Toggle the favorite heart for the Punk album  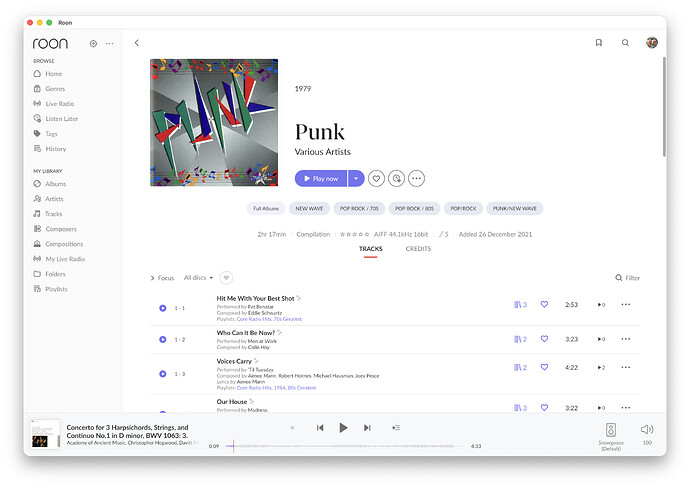pyautogui.click(x=376, y=178)
